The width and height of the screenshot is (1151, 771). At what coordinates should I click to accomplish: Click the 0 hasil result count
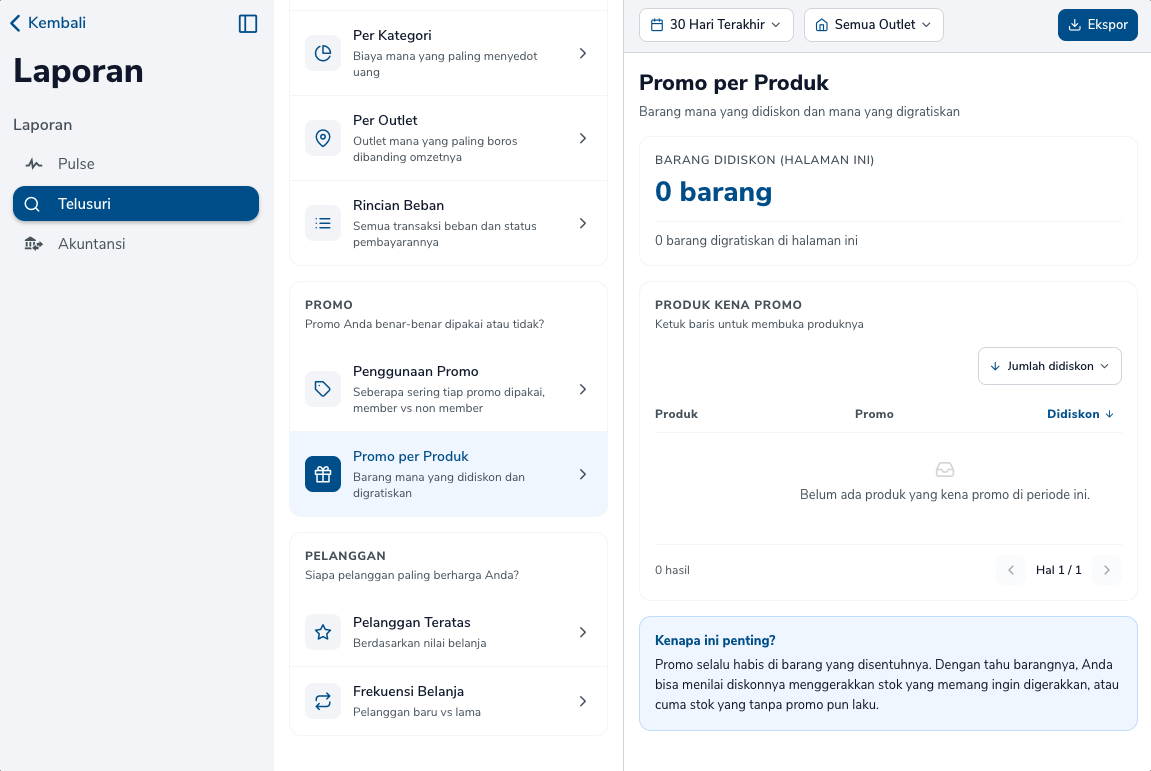coord(672,570)
